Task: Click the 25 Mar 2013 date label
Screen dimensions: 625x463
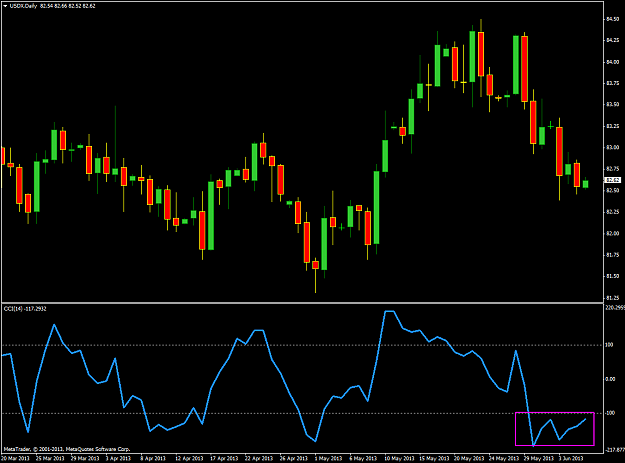Action: tap(50, 459)
